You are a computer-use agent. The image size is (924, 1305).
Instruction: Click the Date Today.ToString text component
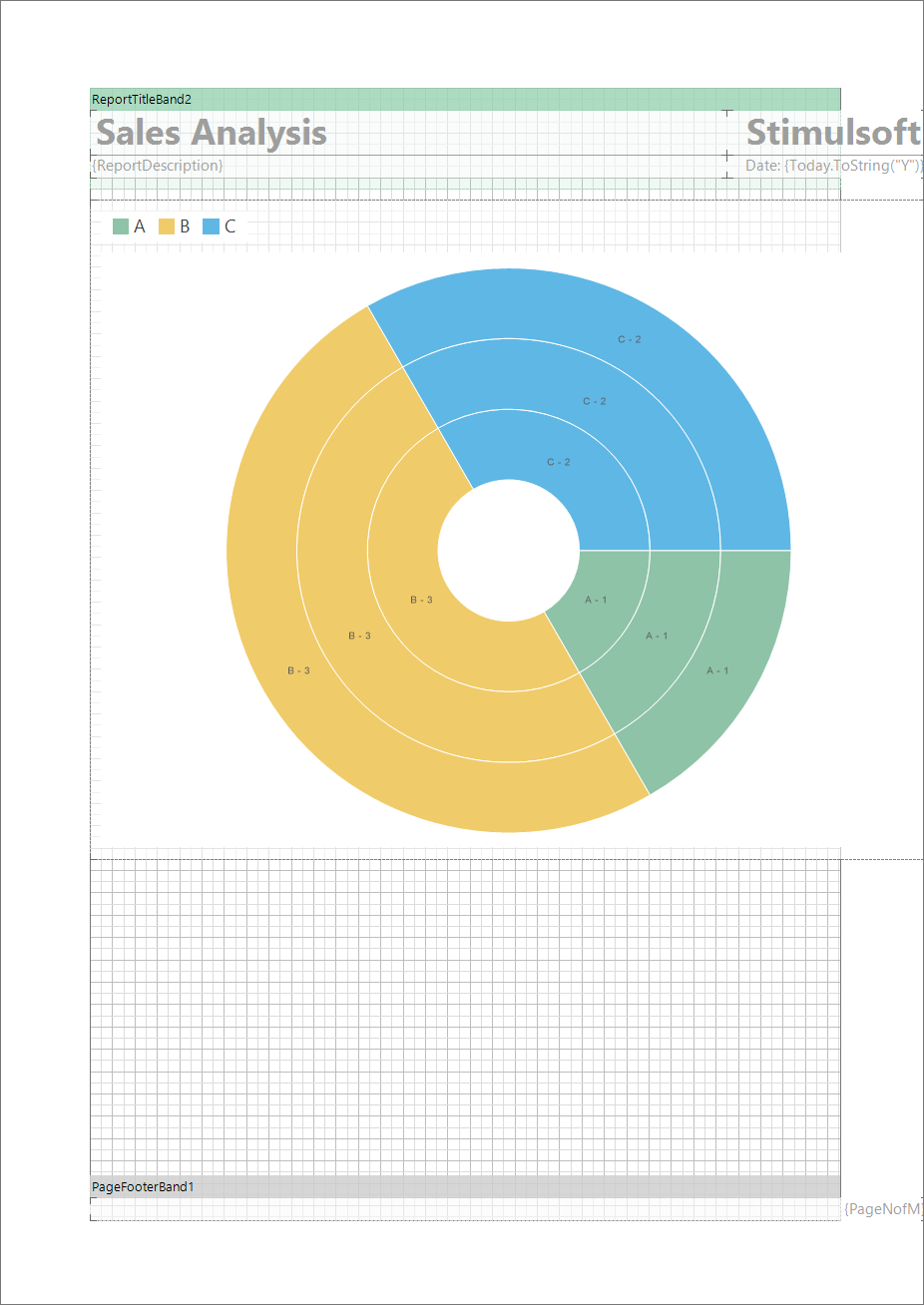point(834,166)
